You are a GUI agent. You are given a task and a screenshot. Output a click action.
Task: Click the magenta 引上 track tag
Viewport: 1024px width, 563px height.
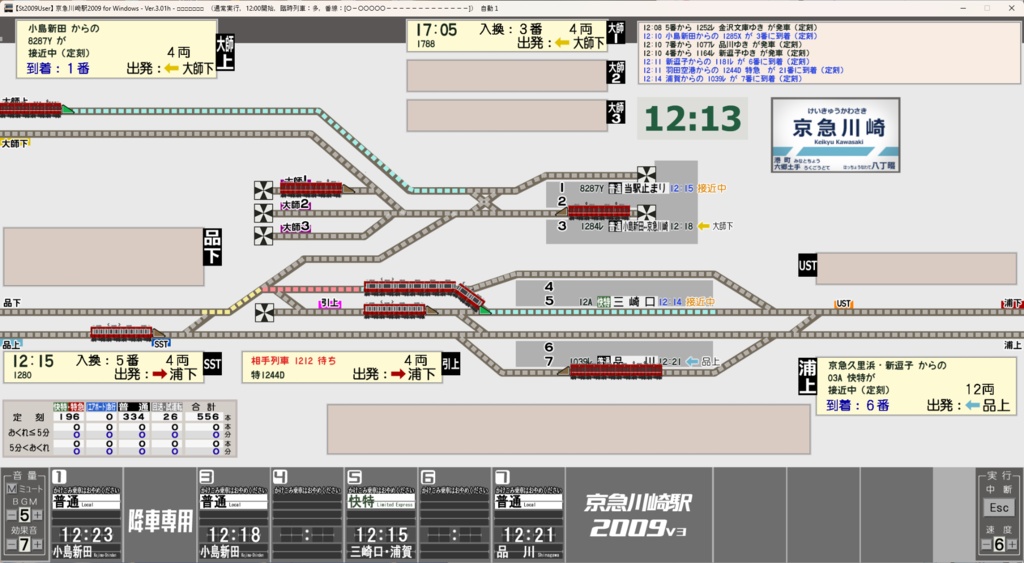point(329,303)
